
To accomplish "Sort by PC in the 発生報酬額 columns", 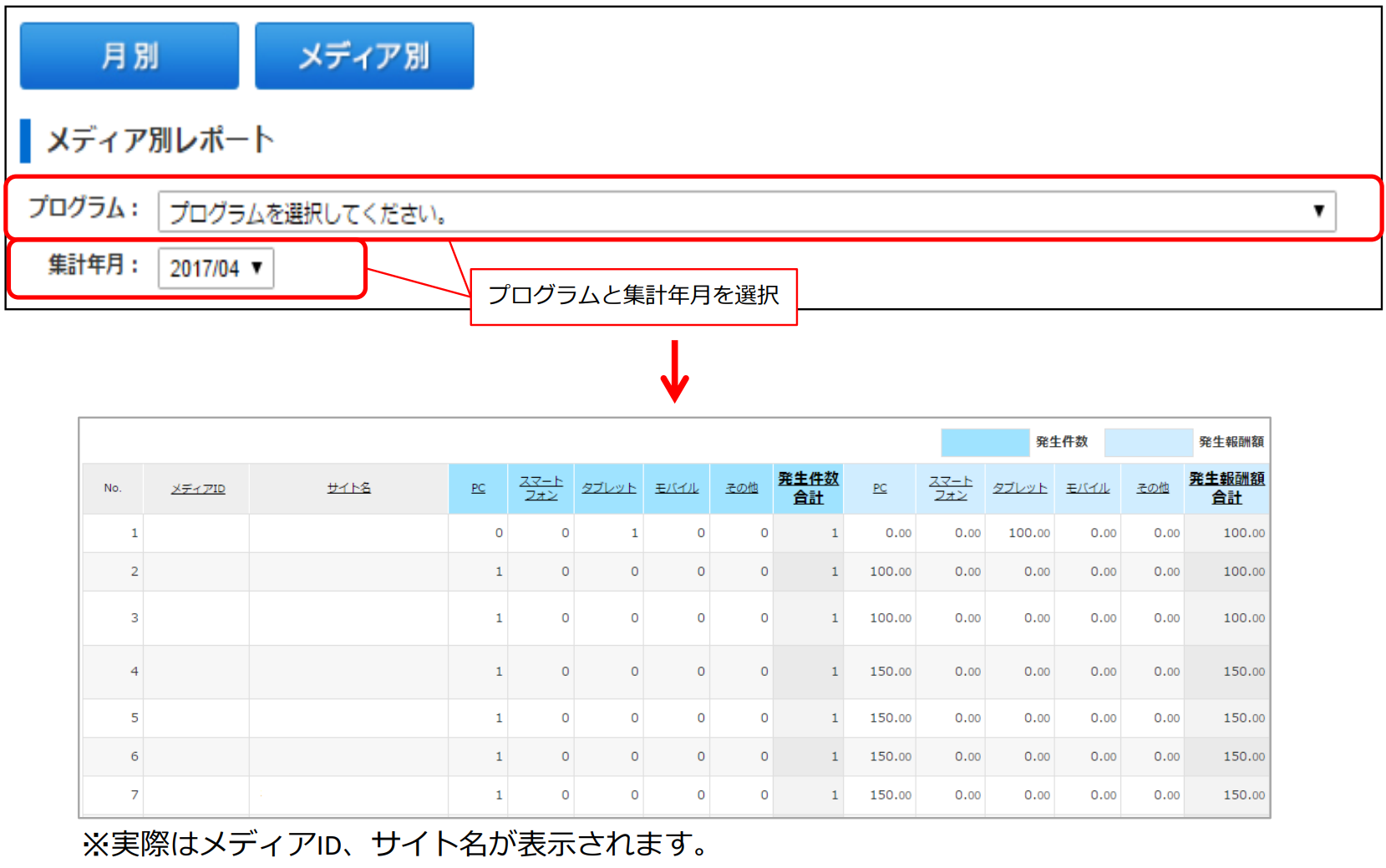I will click(x=880, y=488).
